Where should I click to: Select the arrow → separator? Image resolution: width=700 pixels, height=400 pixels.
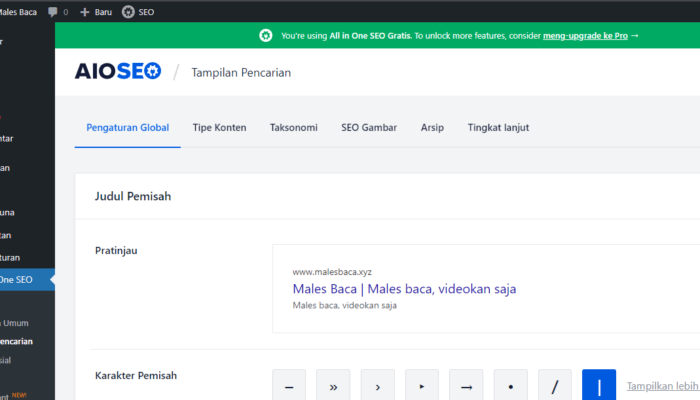466,386
